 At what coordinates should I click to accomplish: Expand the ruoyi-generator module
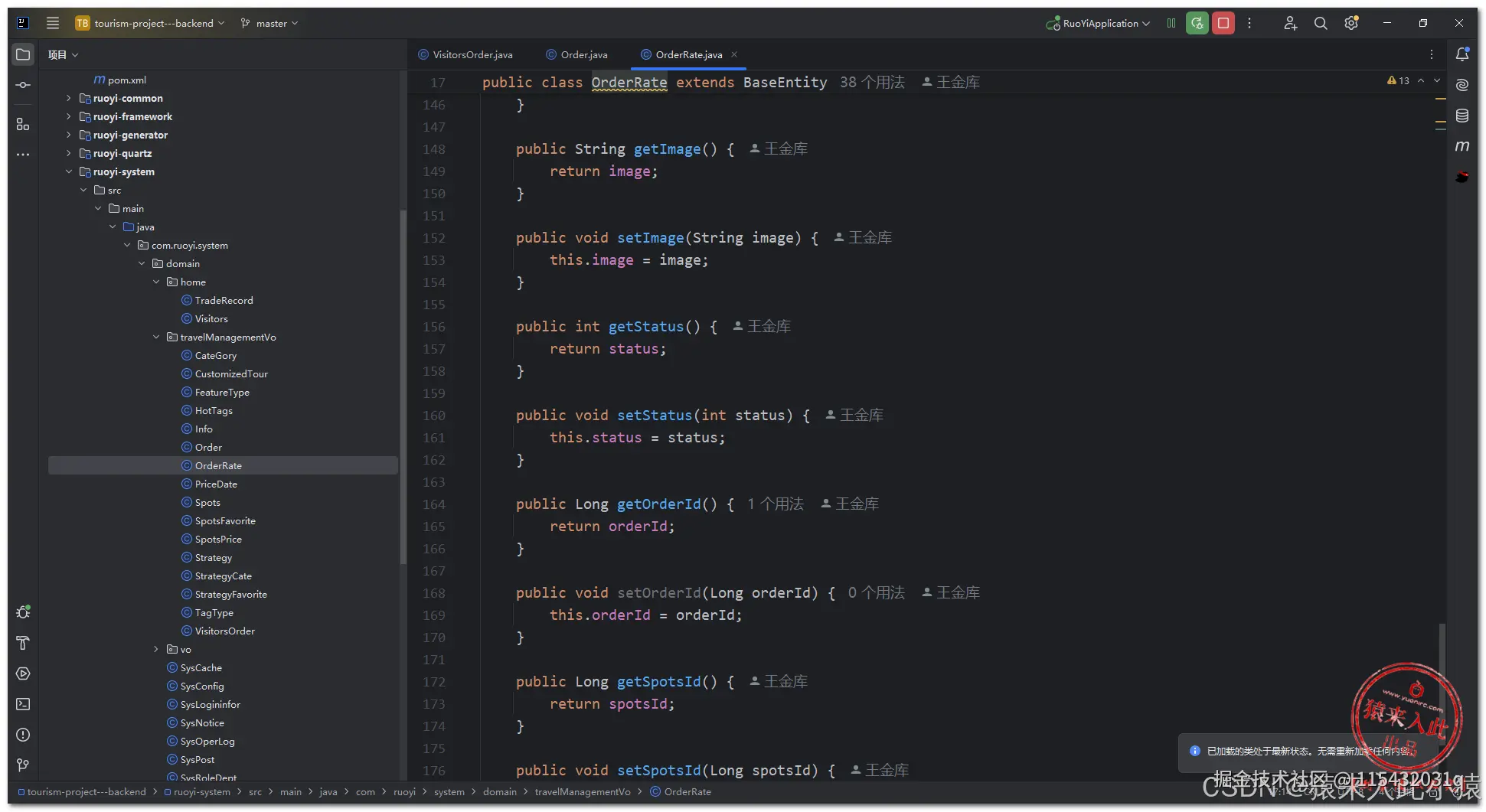click(69, 135)
